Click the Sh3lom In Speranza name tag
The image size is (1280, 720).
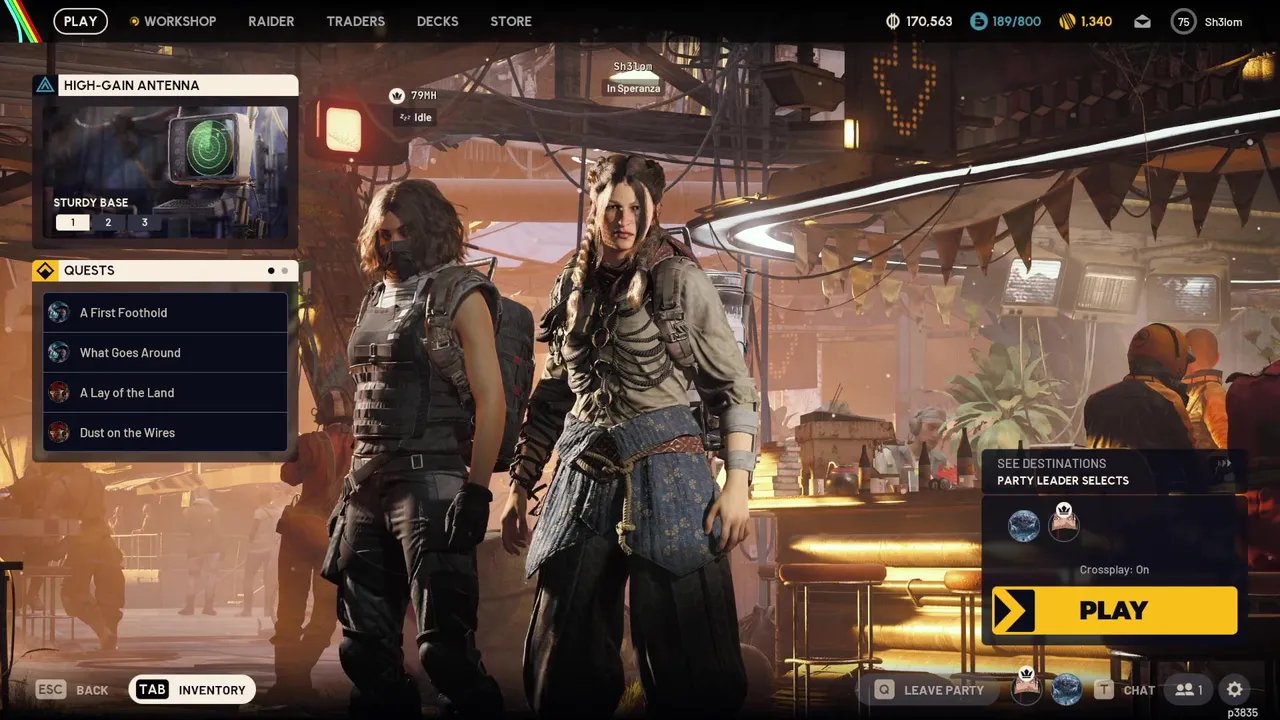coord(632,77)
